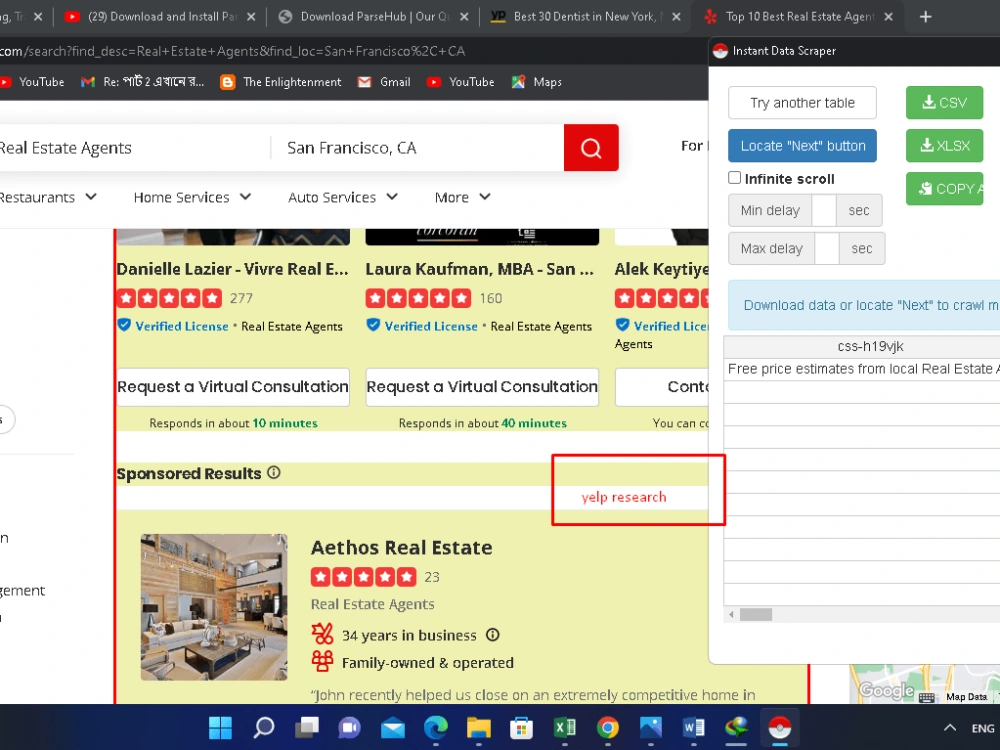Click Real Estate Agents search field
The image size is (1000, 750).
pyautogui.click(x=135, y=148)
